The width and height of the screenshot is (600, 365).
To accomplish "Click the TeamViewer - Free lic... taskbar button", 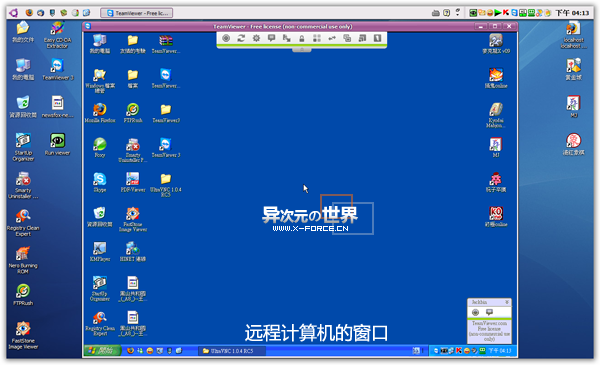I will (137, 13).
